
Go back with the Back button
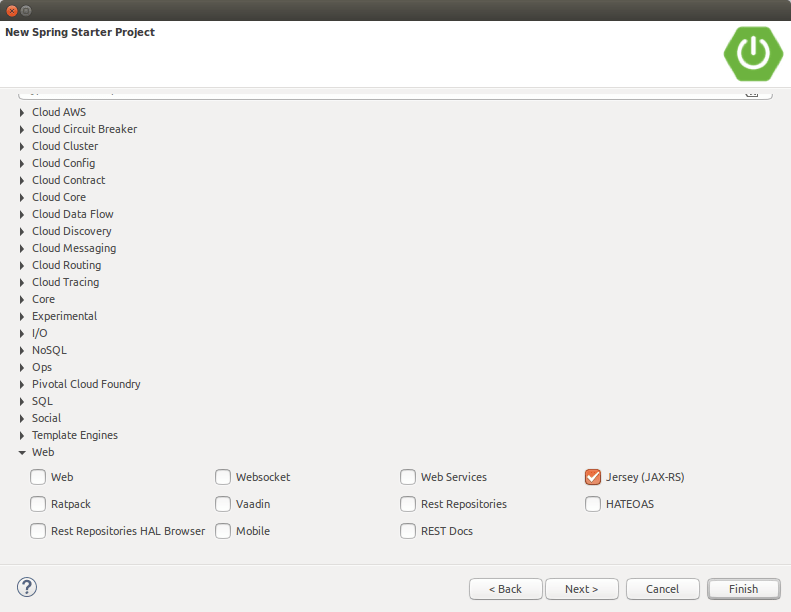(x=505, y=589)
